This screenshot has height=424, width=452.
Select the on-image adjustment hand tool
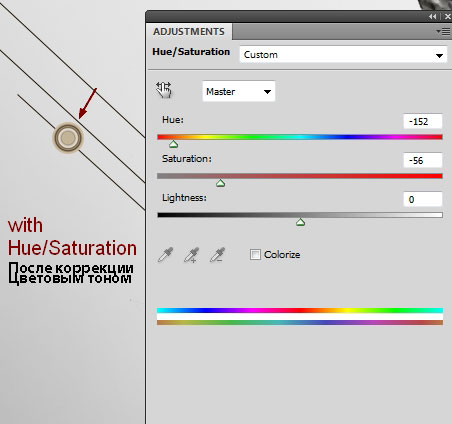click(164, 90)
